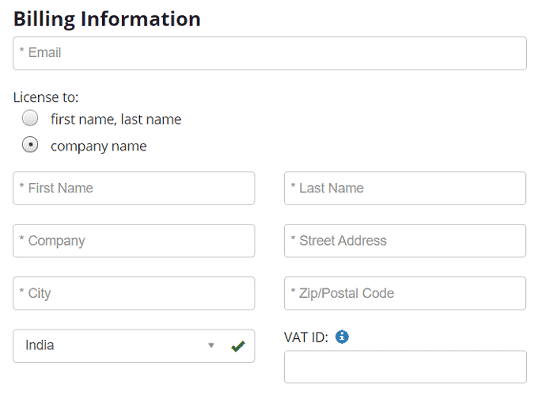Click the empty VAT ID text box
The image size is (546, 400).
405,367
